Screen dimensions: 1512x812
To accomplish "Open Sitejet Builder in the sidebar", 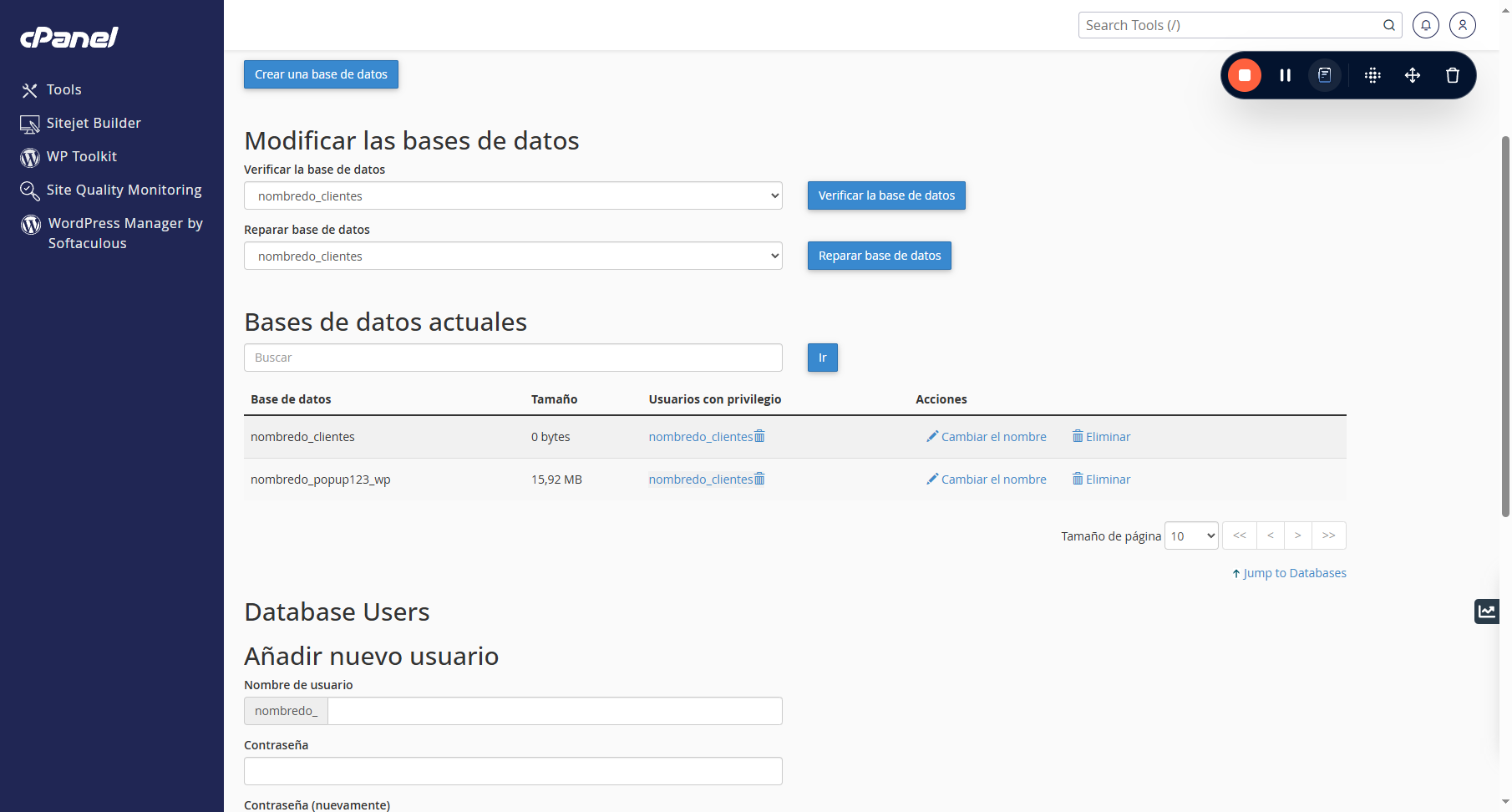I will [81, 123].
